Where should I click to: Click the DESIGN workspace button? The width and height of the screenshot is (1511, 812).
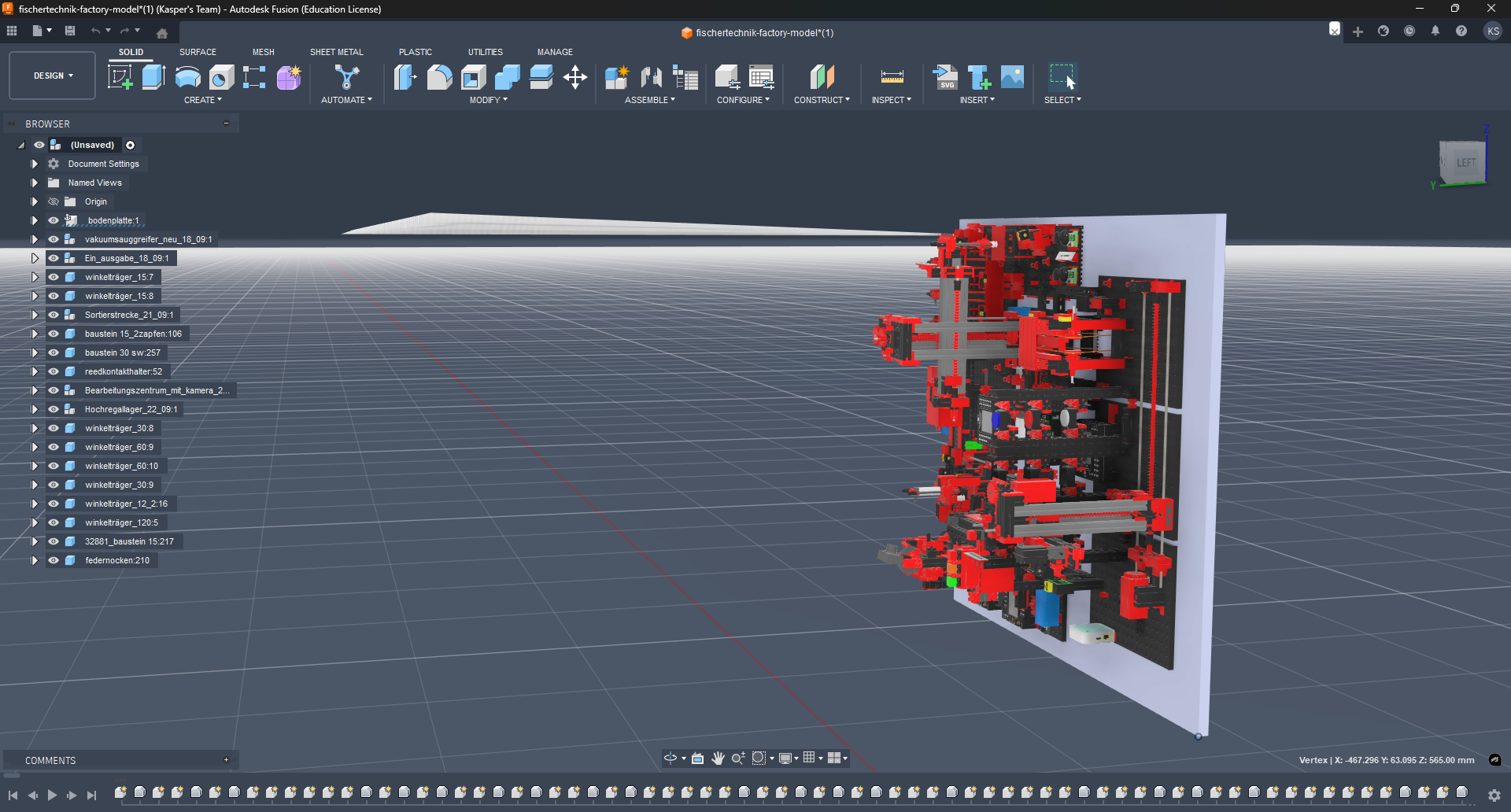tap(51, 76)
